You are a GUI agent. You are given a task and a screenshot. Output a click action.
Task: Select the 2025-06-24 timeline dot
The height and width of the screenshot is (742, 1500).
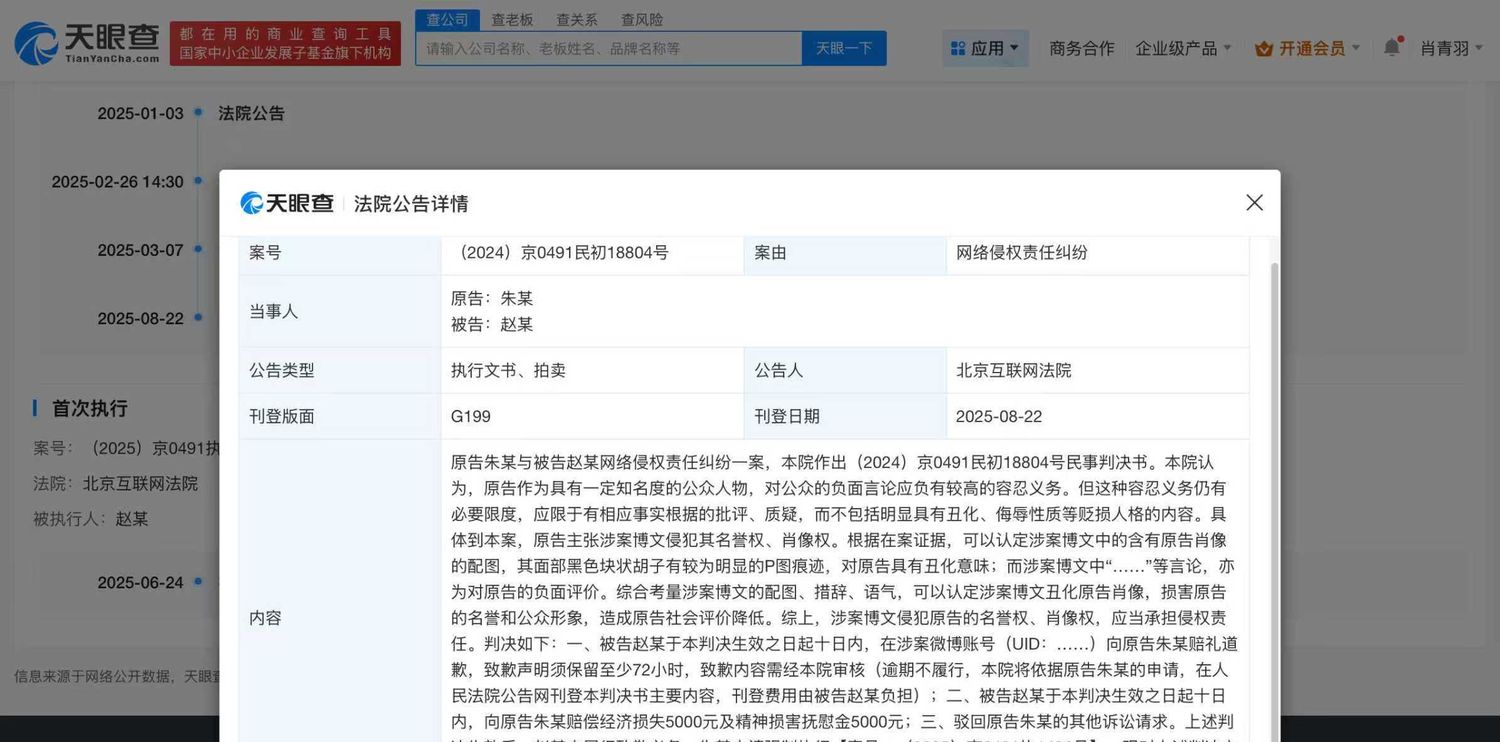[x=198, y=582]
